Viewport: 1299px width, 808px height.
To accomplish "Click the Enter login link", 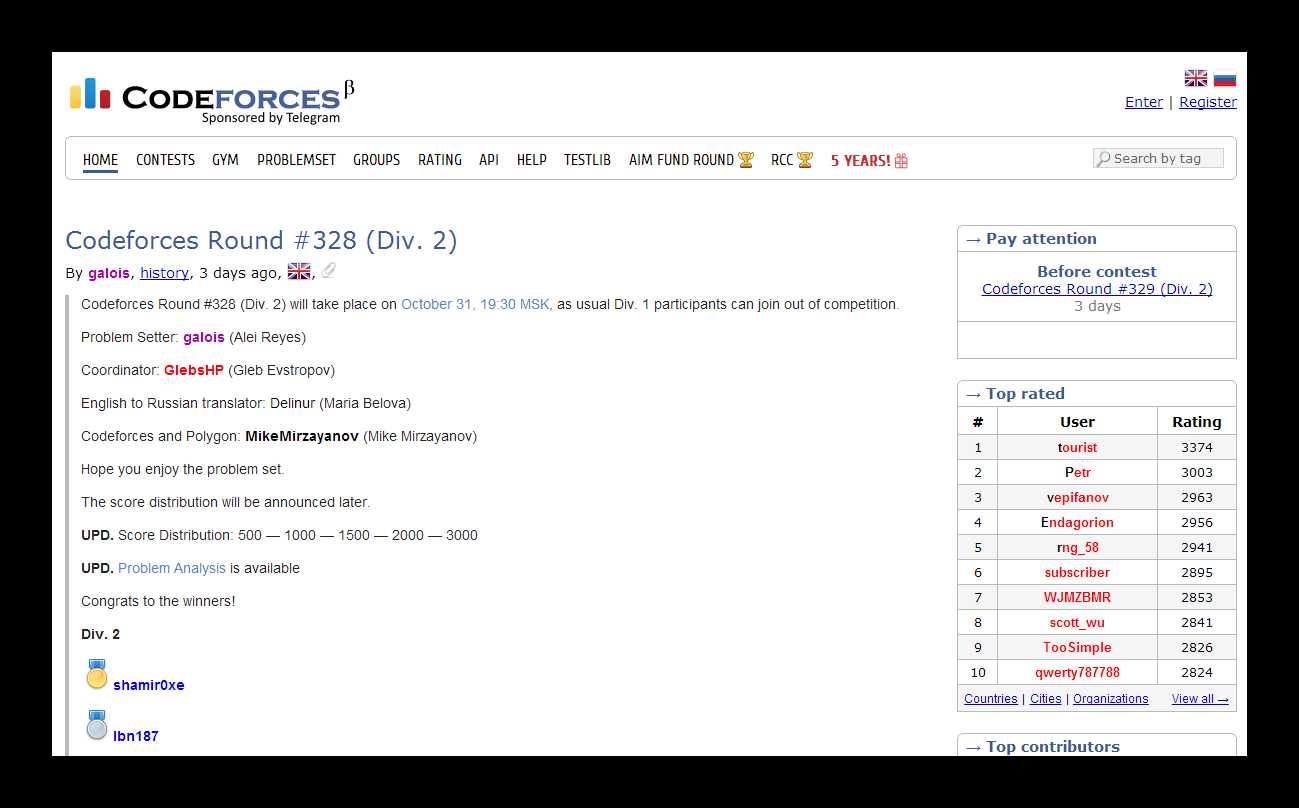I will point(1143,102).
